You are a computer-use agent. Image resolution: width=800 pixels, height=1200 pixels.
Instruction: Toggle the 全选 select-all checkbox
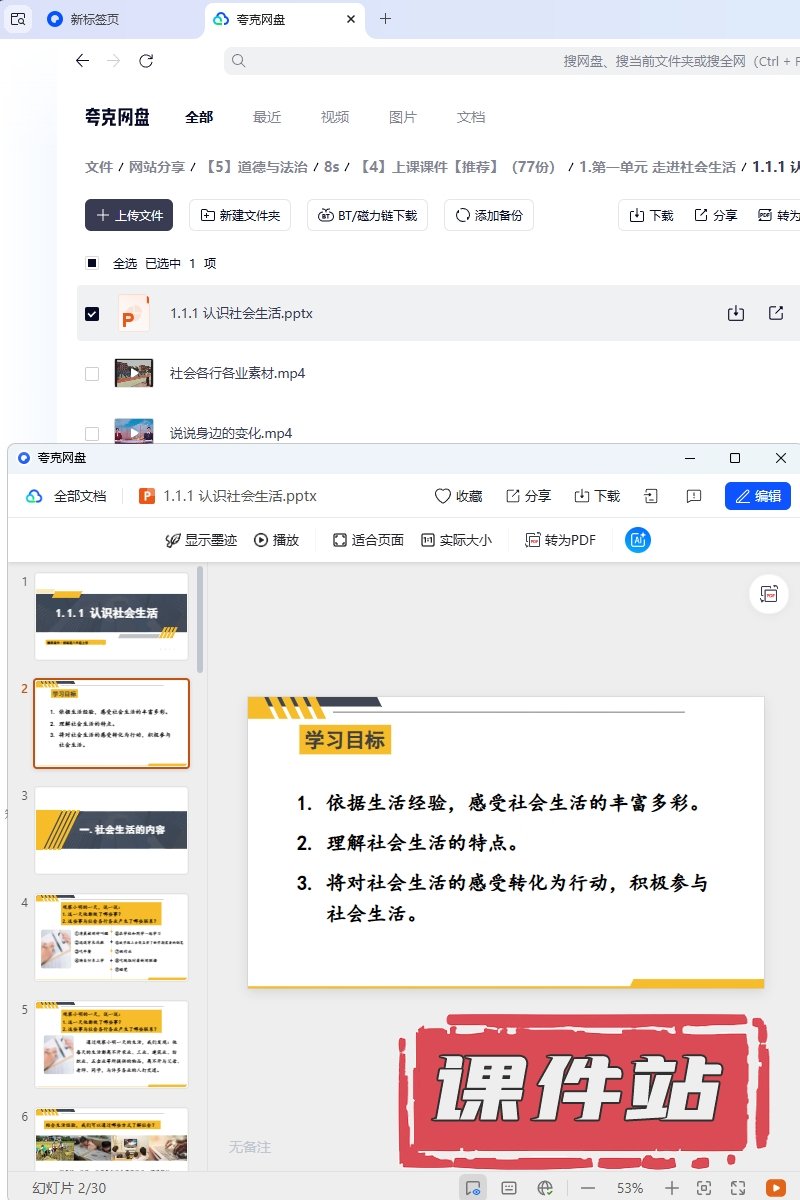pos(92,264)
